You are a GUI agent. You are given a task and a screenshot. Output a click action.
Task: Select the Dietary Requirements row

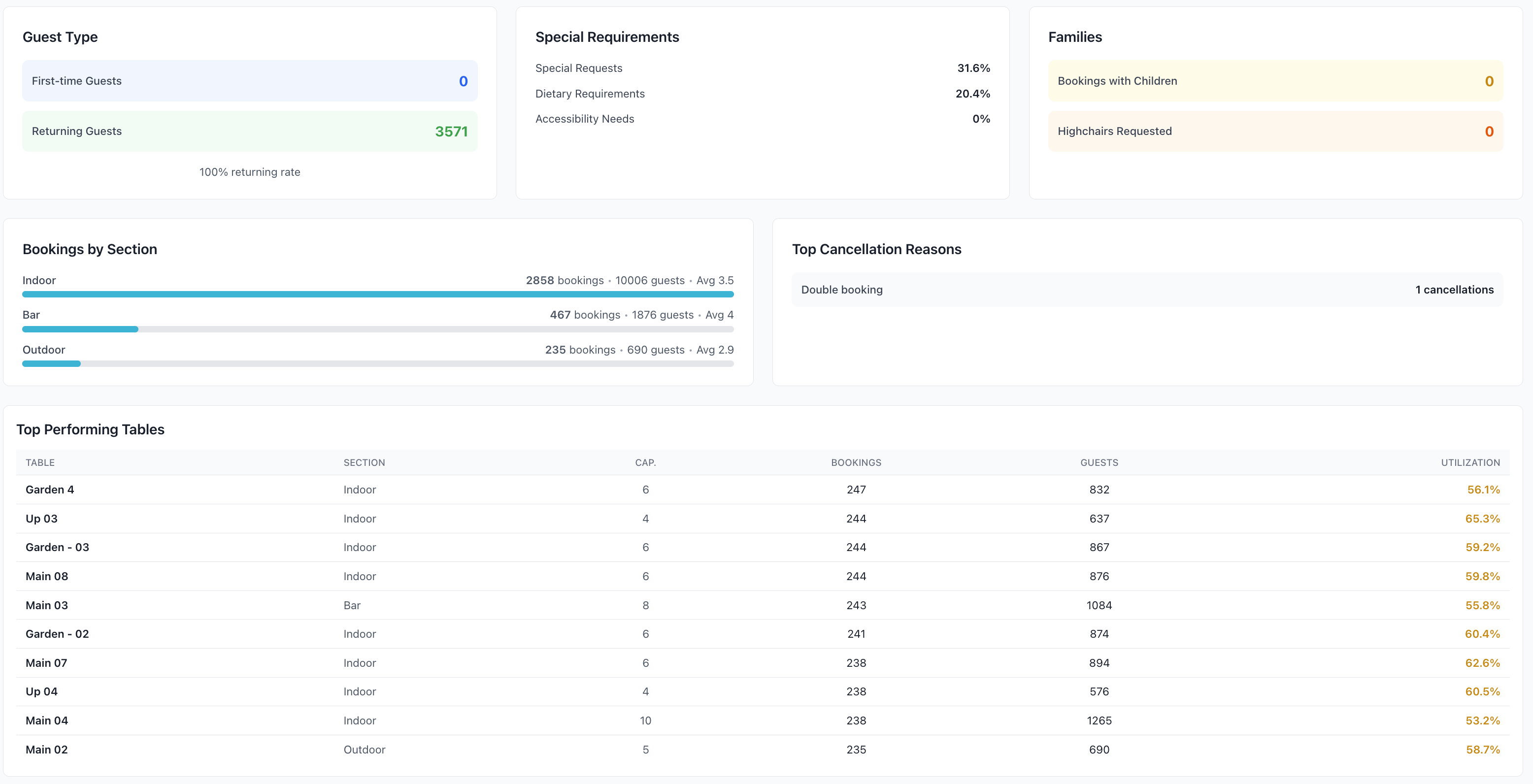click(762, 94)
